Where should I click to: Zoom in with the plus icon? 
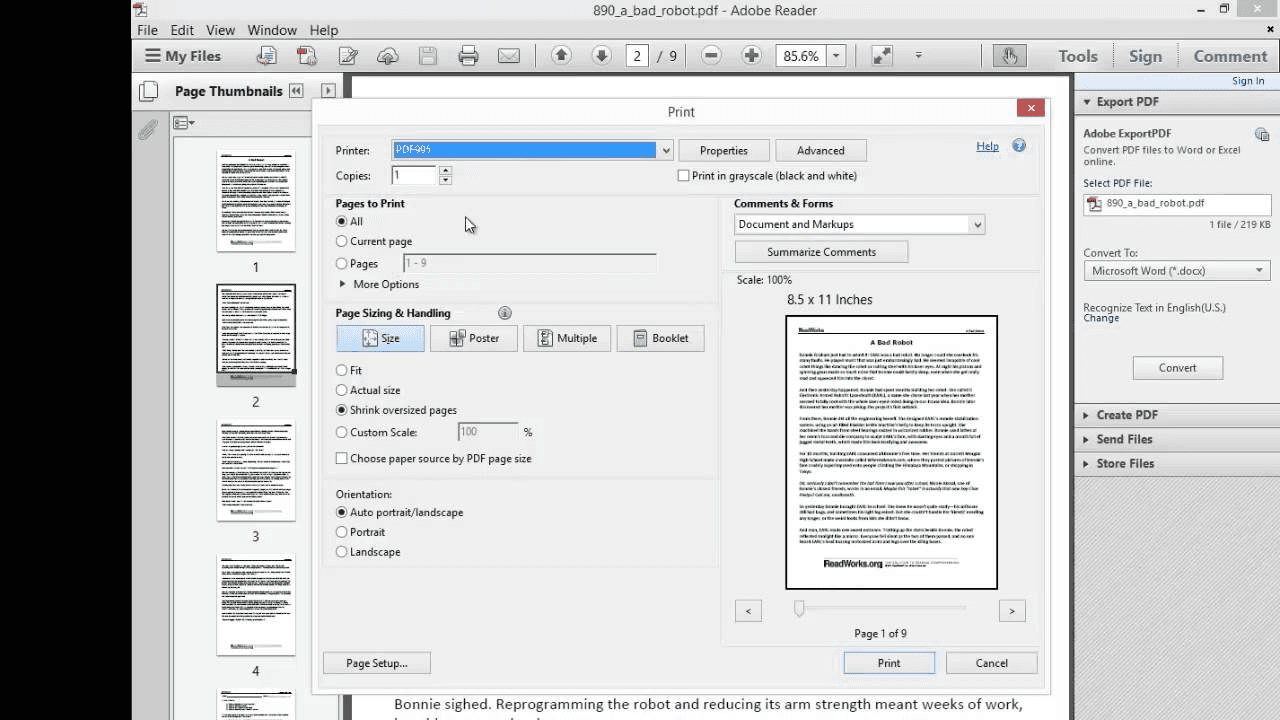tap(751, 56)
